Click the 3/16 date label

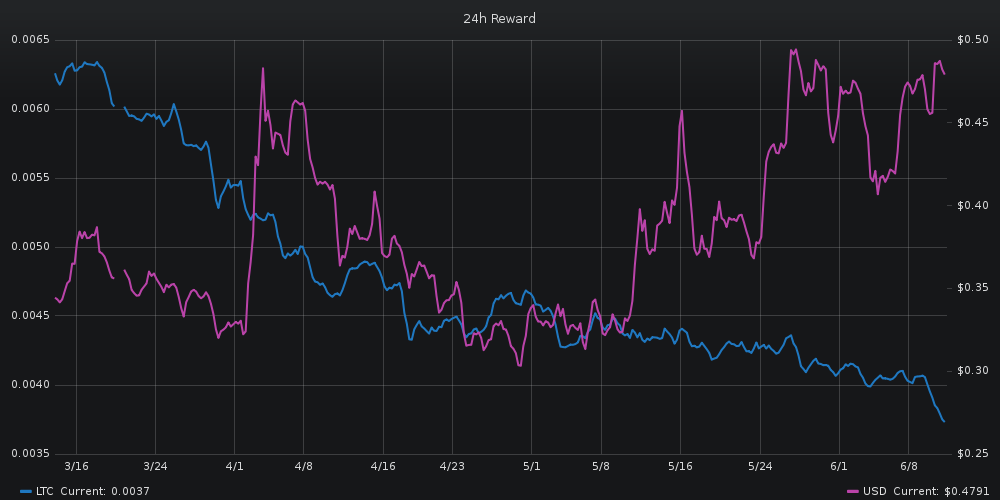(77, 466)
